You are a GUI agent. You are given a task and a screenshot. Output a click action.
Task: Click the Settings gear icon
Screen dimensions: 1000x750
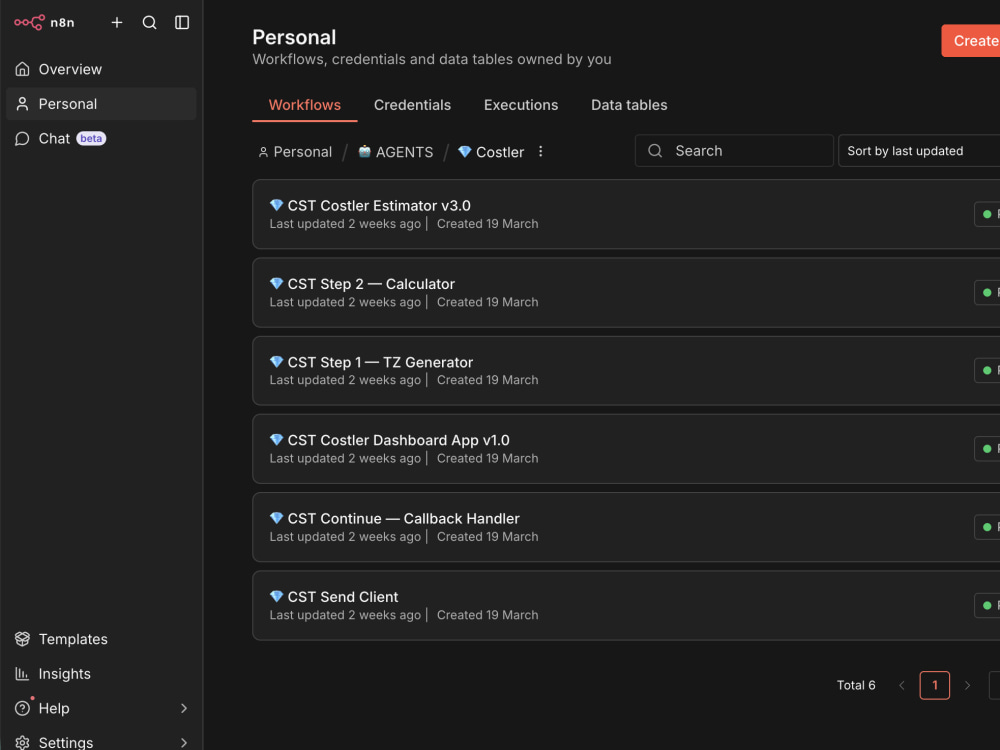pos(22,742)
